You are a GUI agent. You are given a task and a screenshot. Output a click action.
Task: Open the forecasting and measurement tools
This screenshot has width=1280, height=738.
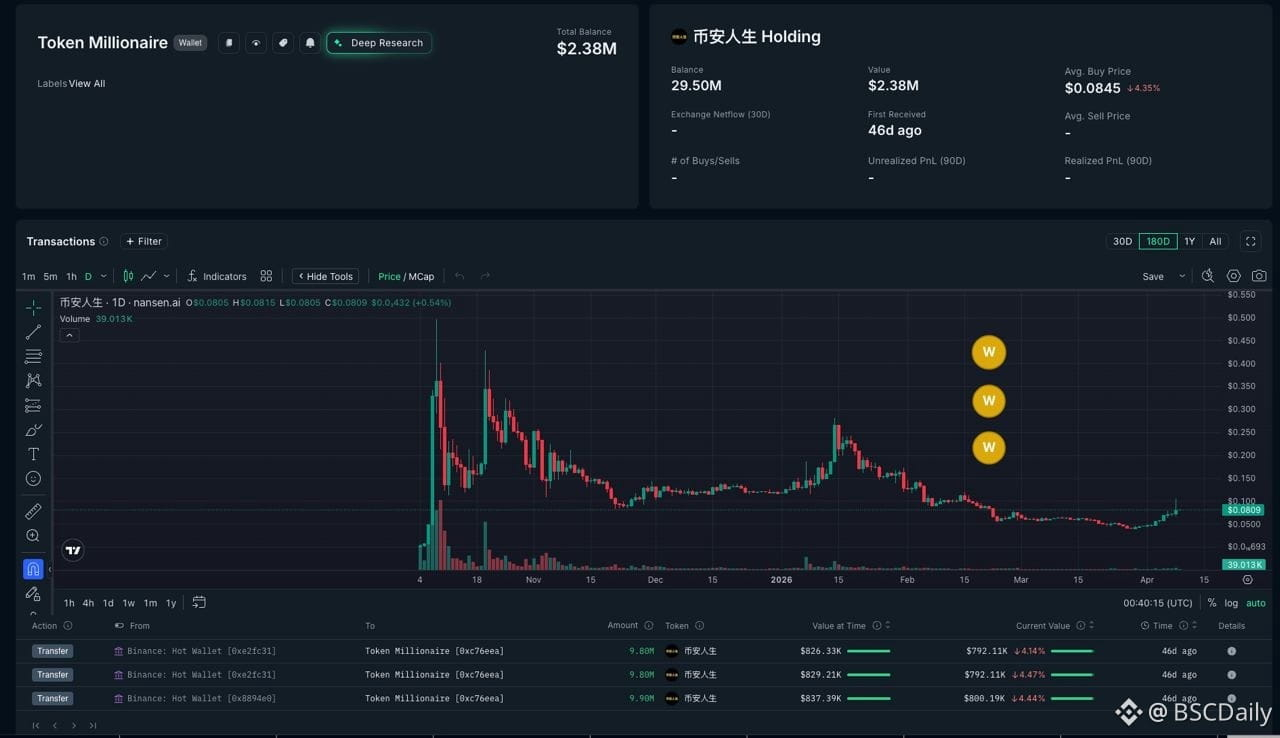click(33, 405)
